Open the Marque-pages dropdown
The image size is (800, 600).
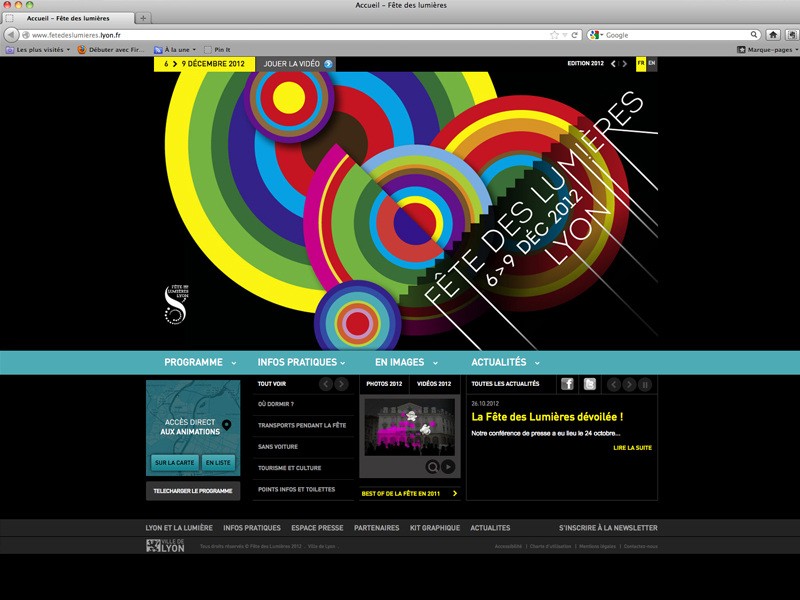(x=768, y=49)
